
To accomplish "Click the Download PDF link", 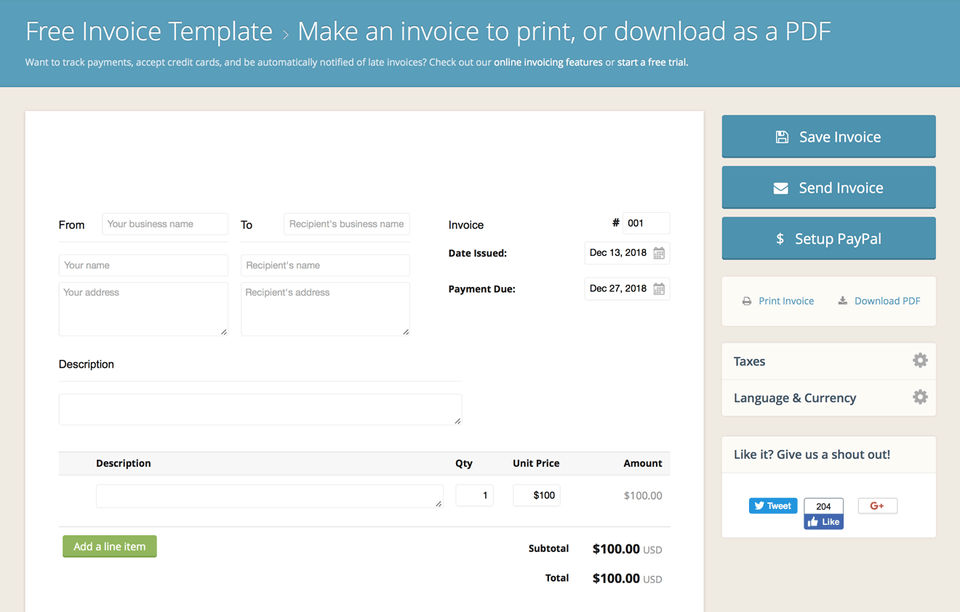I will 887,301.
